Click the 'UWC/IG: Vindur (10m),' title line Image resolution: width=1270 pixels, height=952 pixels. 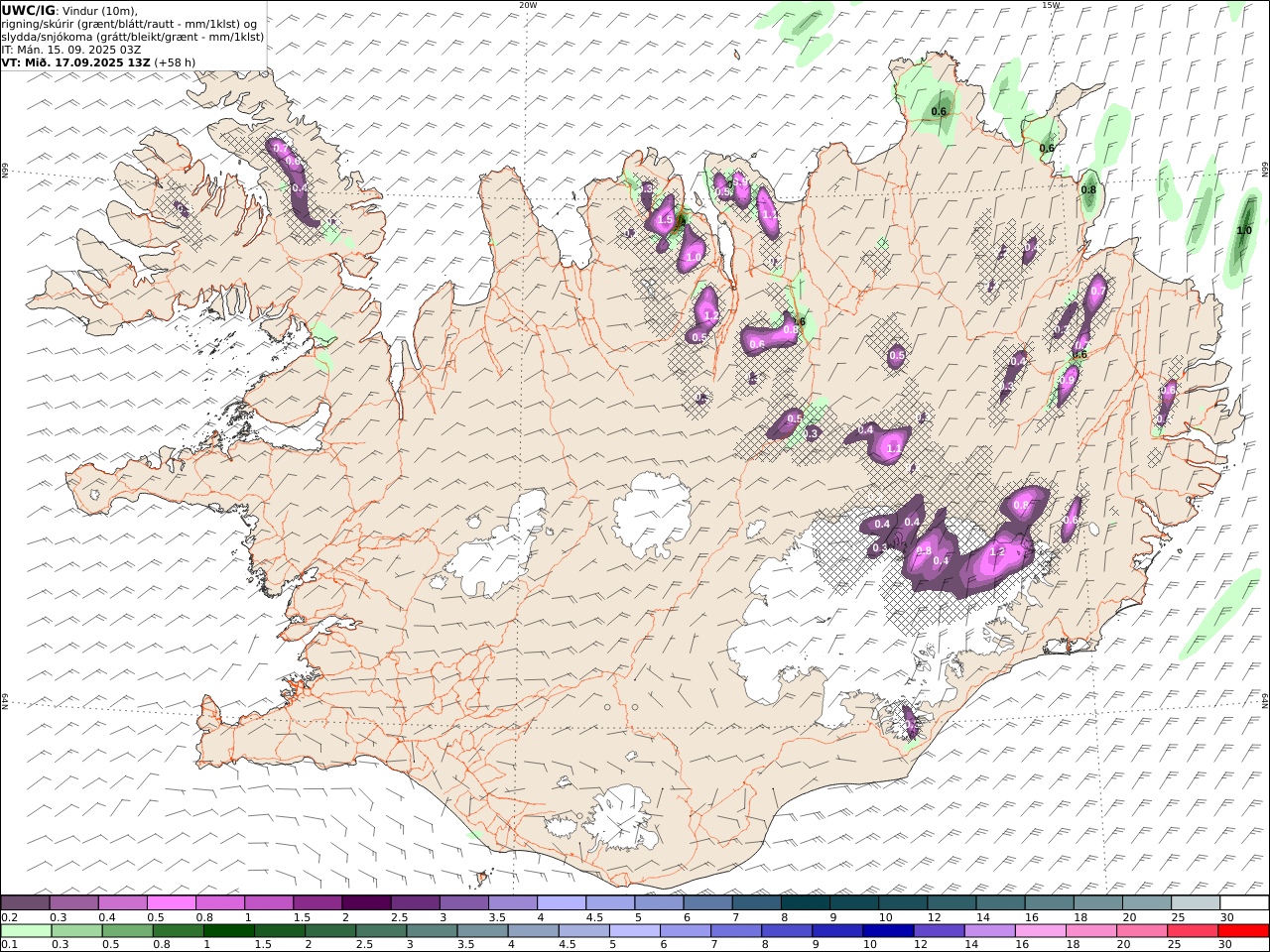69,10
